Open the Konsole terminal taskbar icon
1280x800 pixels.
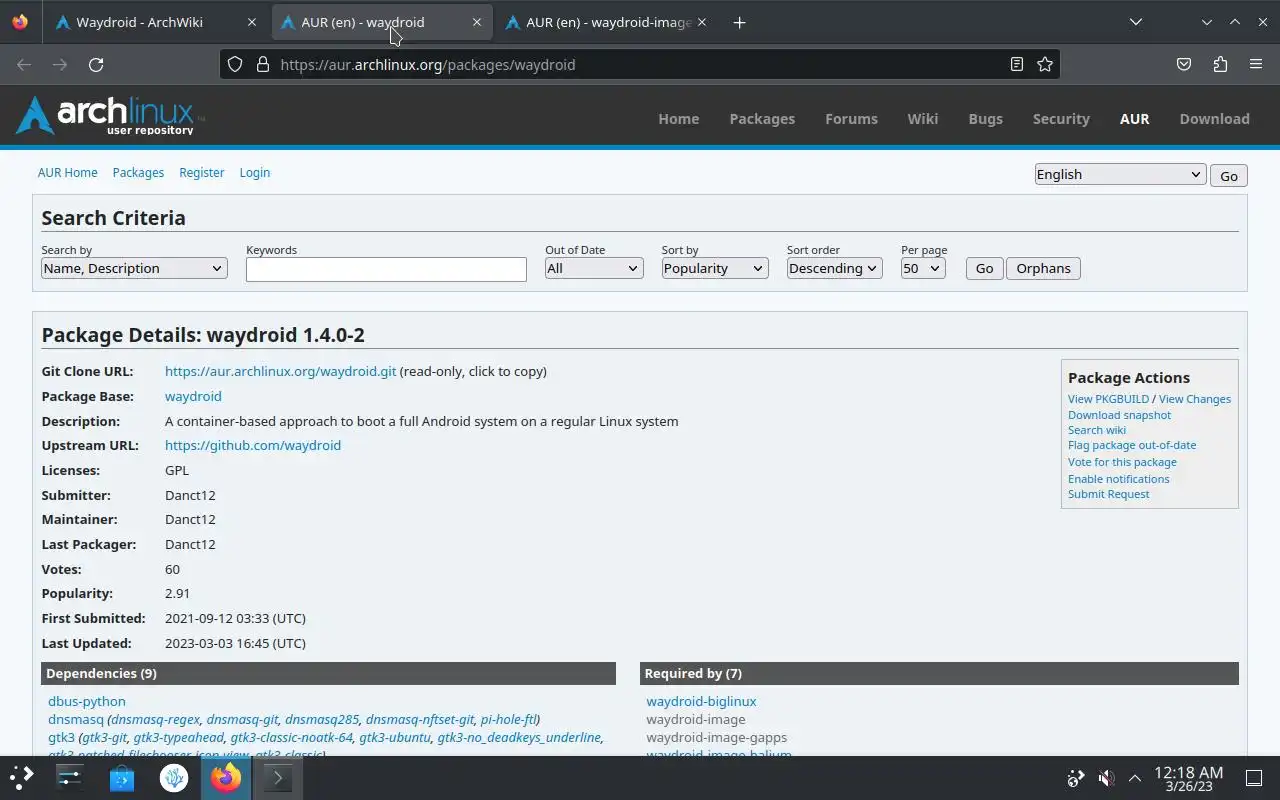(x=278, y=777)
